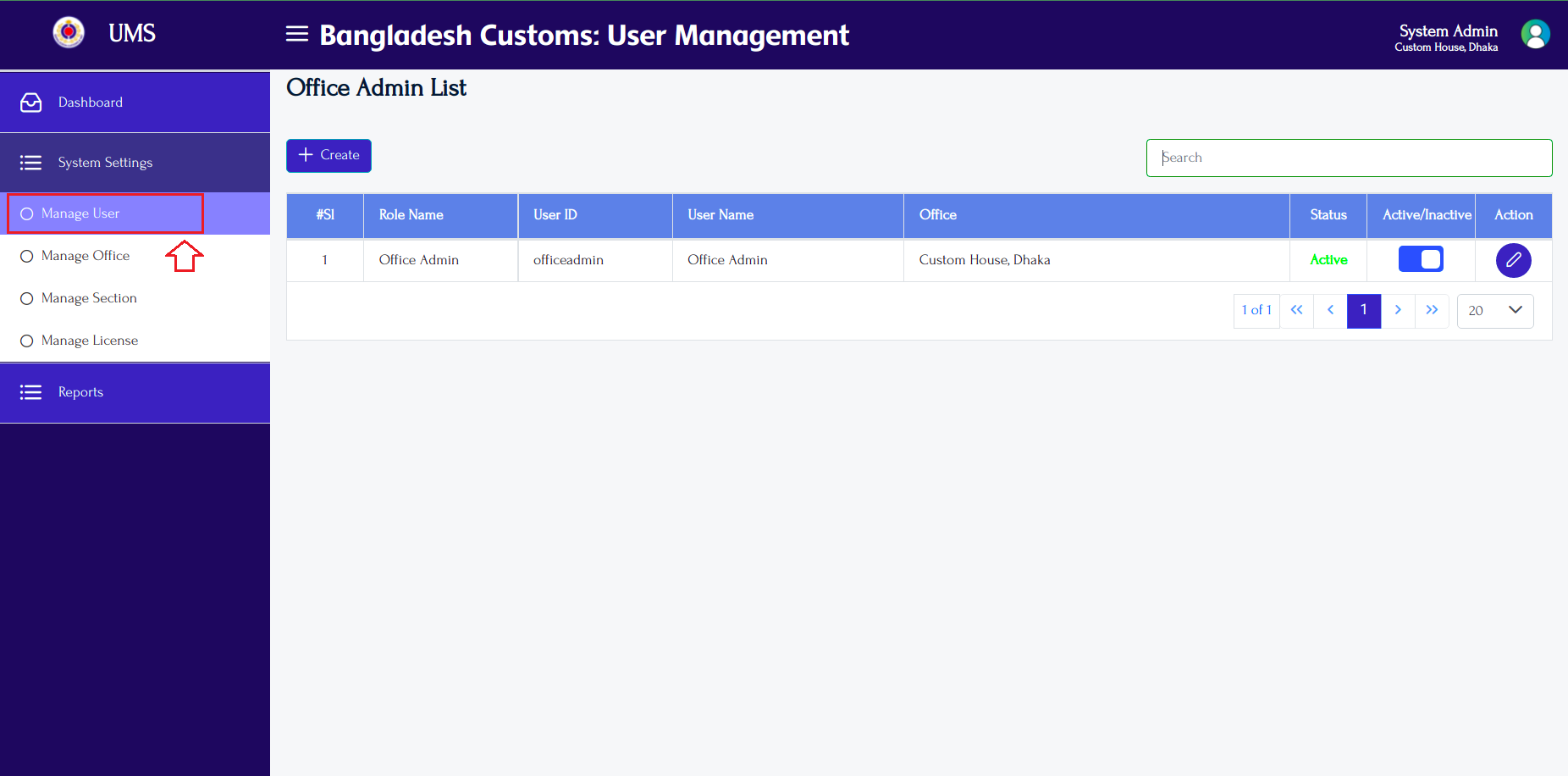Click the Create button
The image size is (1568, 776).
[329, 156]
